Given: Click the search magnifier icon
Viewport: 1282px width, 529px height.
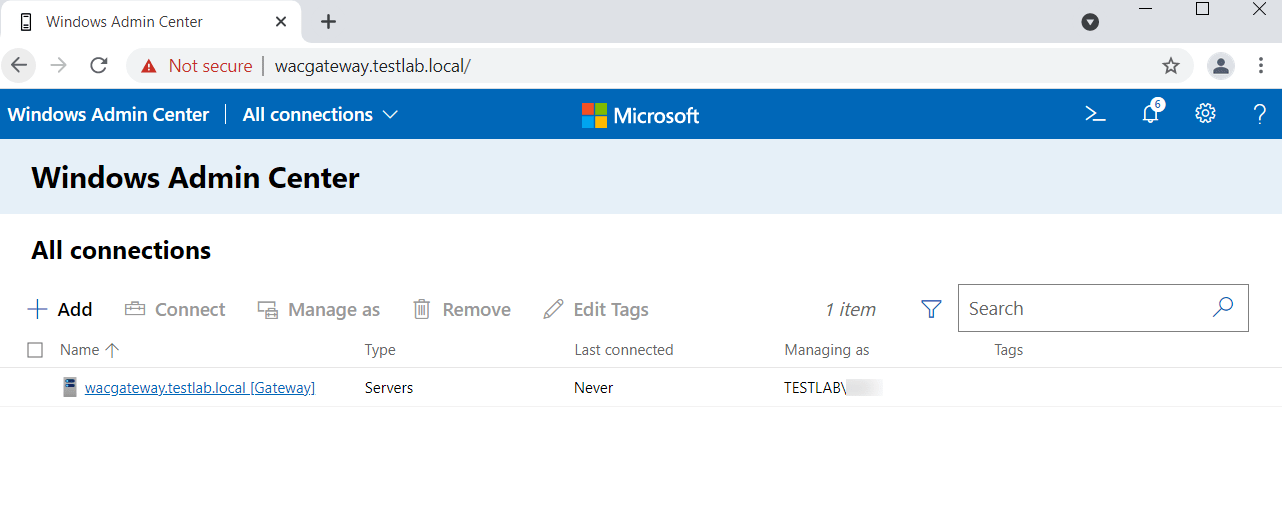Looking at the screenshot, I should (x=1222, y=308).
